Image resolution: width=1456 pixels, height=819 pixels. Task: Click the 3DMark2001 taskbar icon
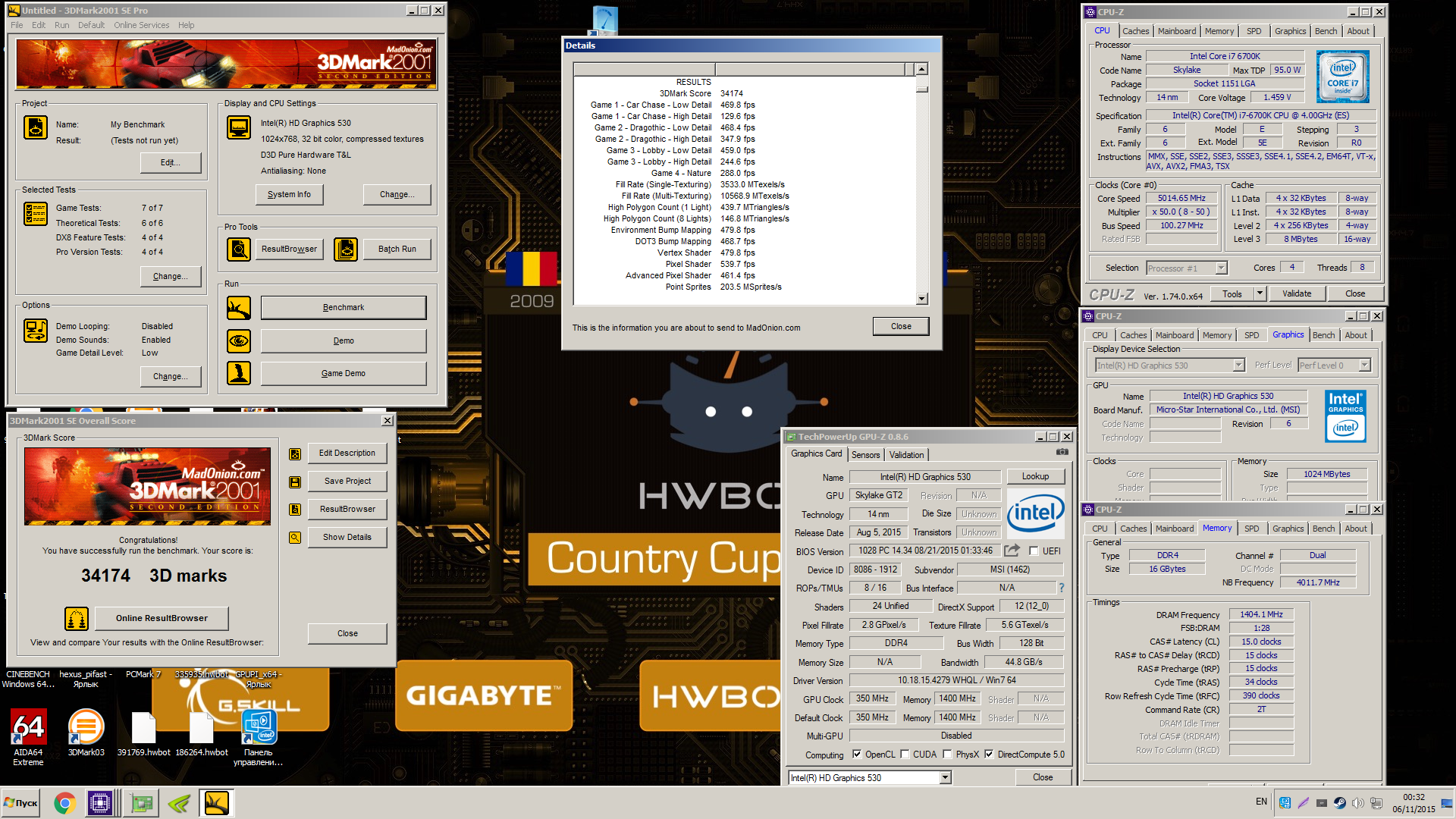point(216,803)
